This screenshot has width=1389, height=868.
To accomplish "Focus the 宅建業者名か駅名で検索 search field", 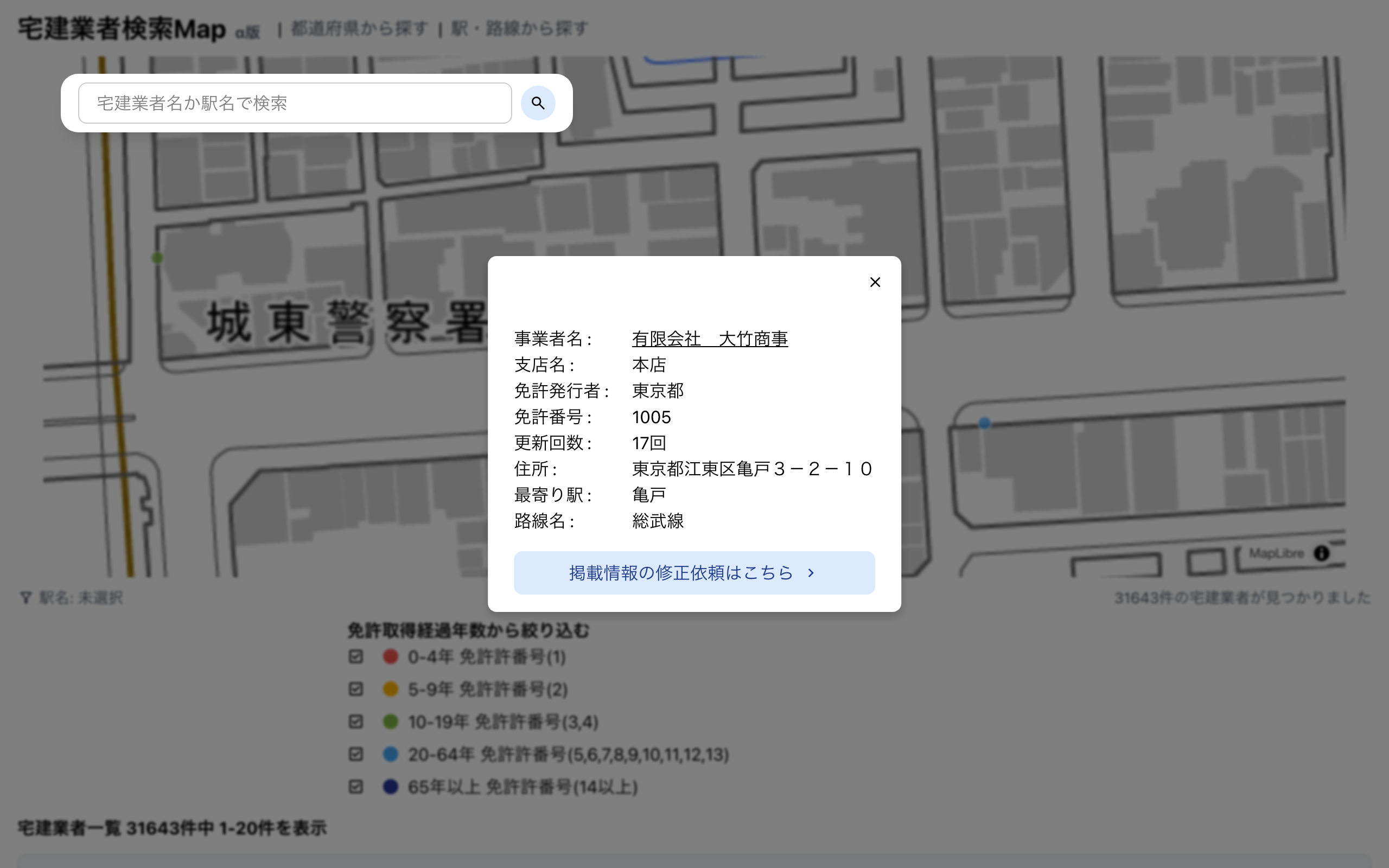I will coord(295,103).
